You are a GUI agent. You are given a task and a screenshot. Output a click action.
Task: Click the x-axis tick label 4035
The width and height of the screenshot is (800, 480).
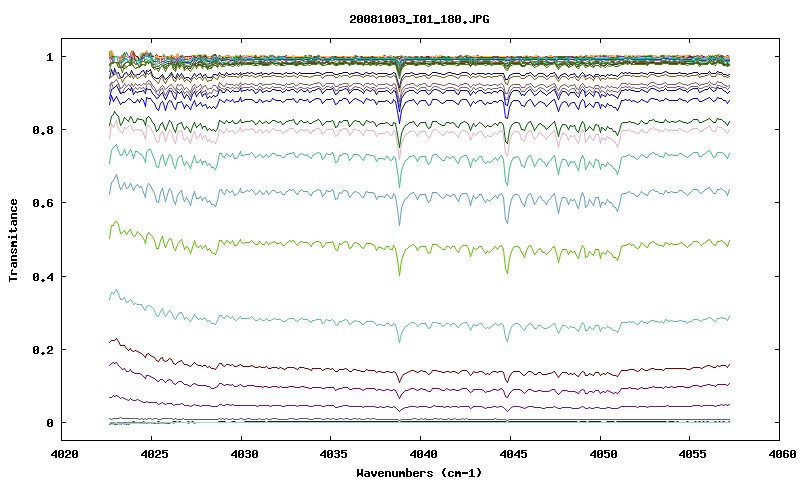point(334,454)
